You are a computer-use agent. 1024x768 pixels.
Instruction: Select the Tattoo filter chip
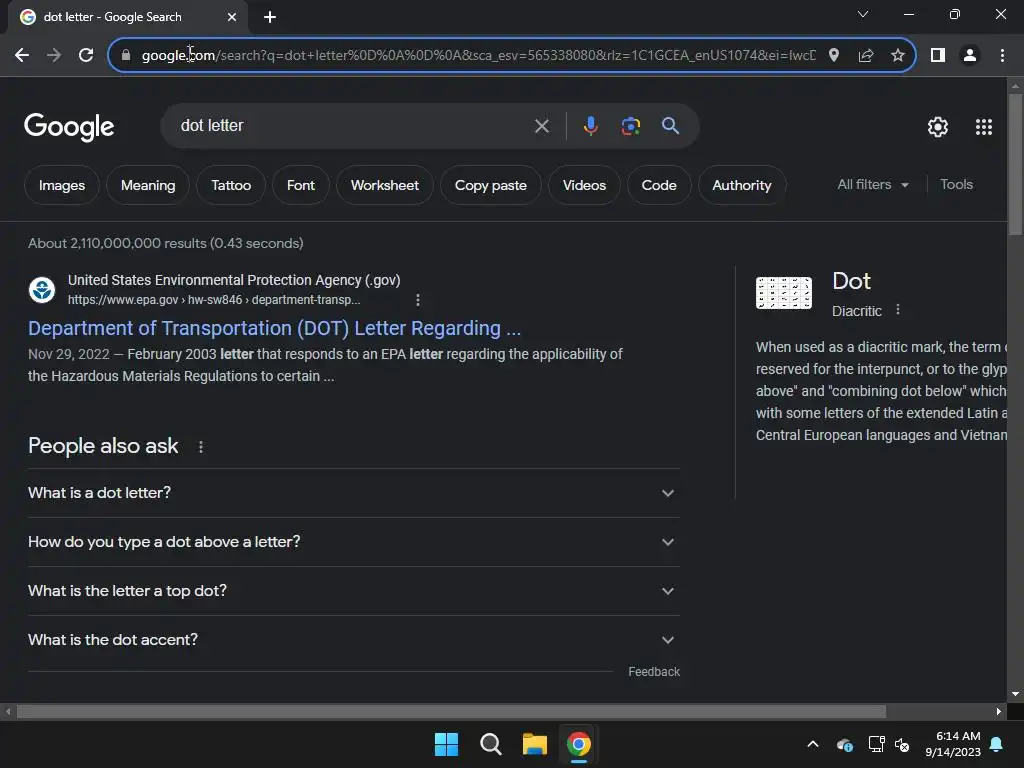[x=231, y=185]
